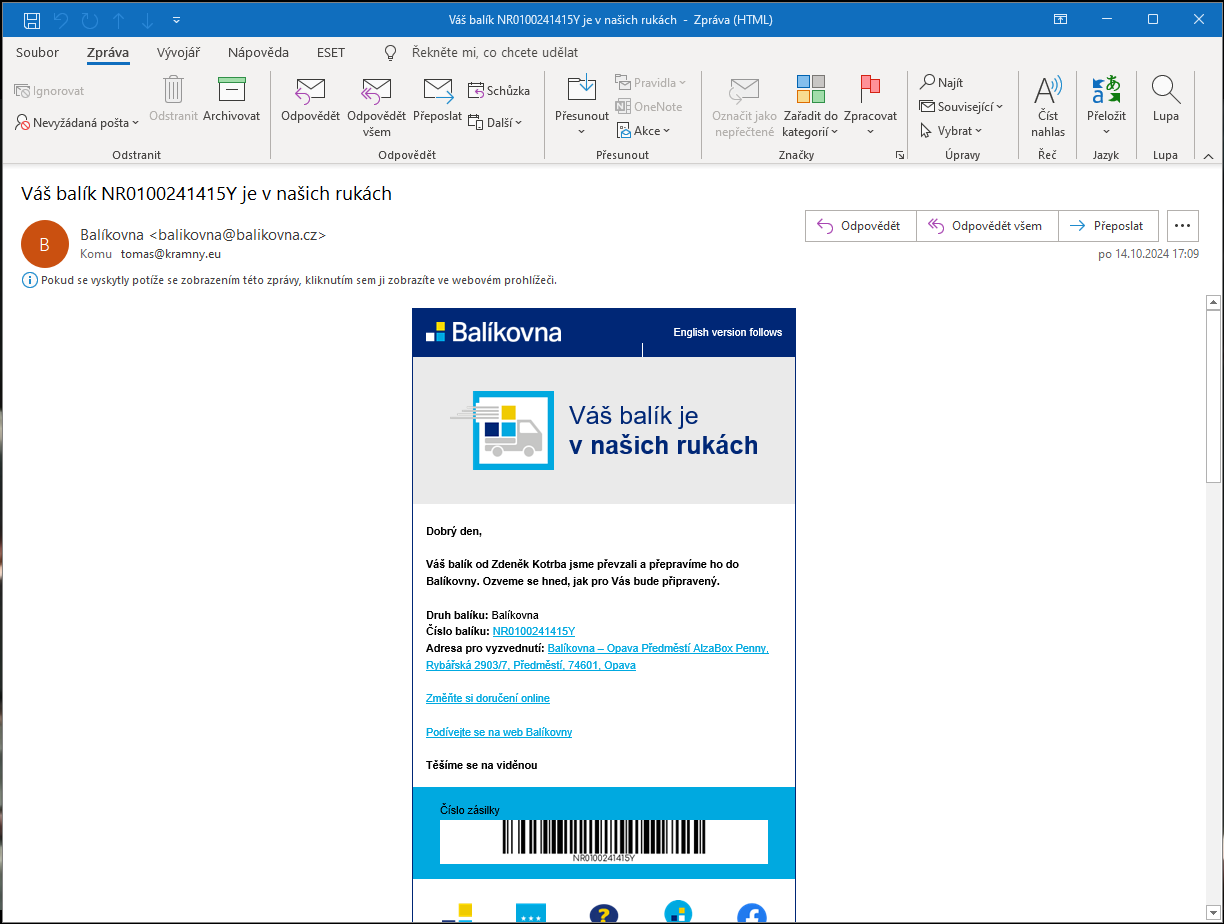Click the delivery truck image
This screenshot has width=1224, height=924.
(x=501, y=430)
